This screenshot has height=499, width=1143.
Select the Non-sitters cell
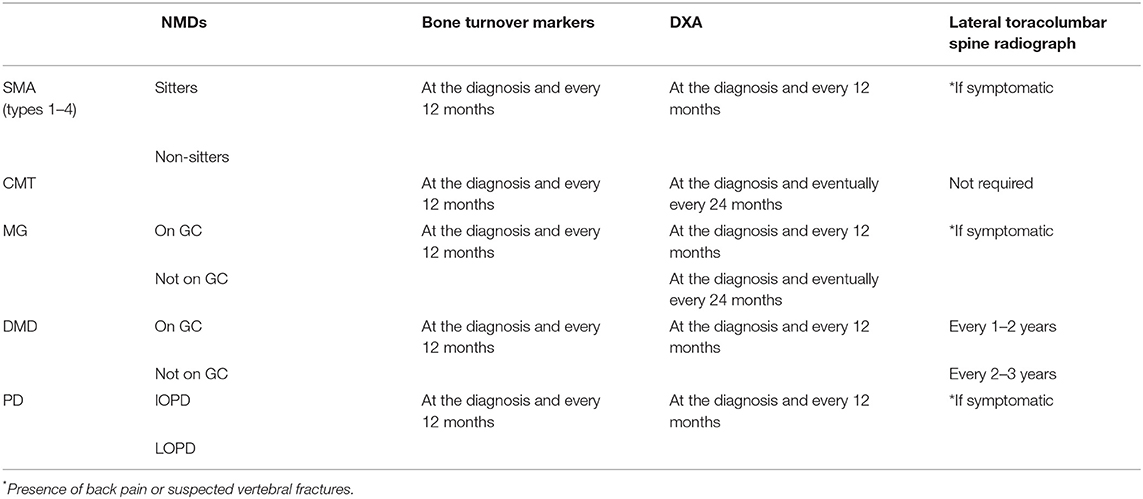[190, 157]
